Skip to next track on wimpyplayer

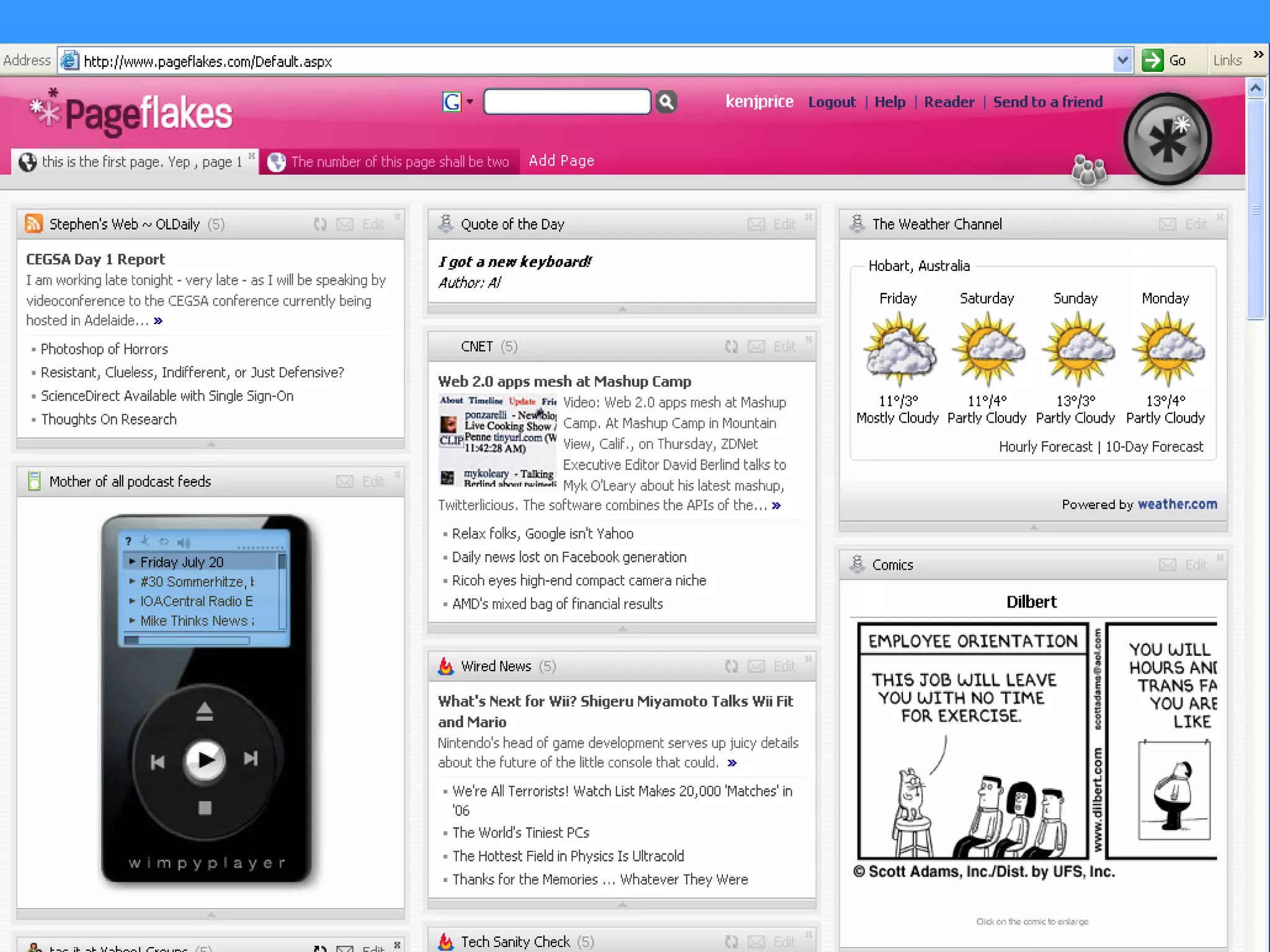click(251, 759)
